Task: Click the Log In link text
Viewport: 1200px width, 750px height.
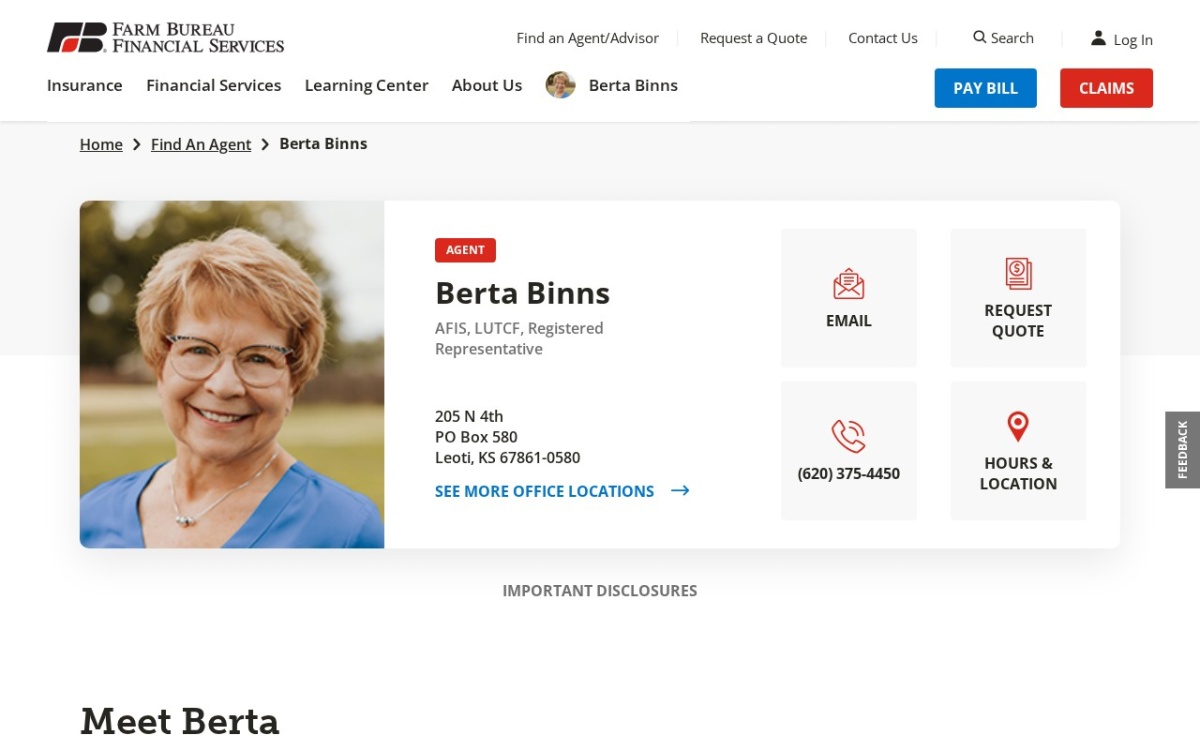Action: (x=1133, y=40)
